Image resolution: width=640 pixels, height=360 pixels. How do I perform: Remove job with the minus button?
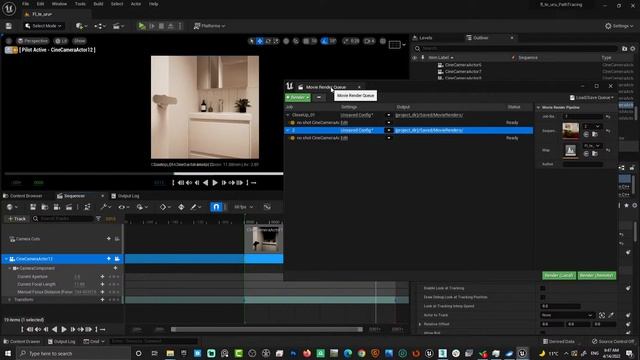[x=319, y=98]
